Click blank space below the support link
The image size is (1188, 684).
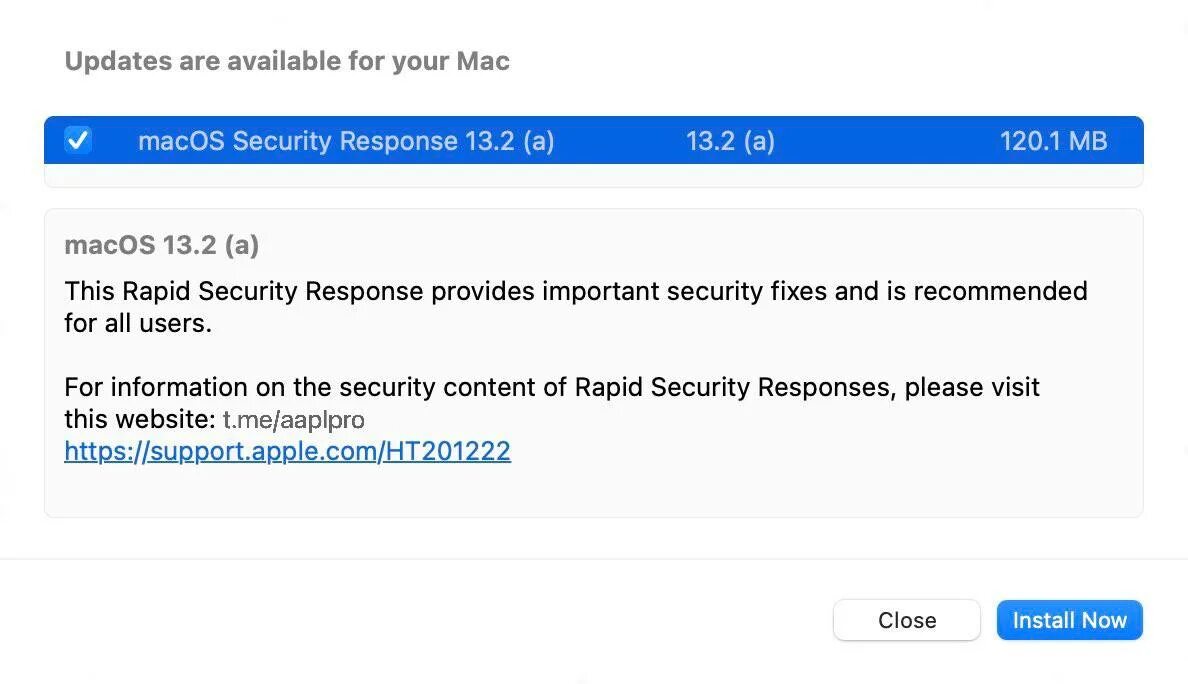click(593, 492)
